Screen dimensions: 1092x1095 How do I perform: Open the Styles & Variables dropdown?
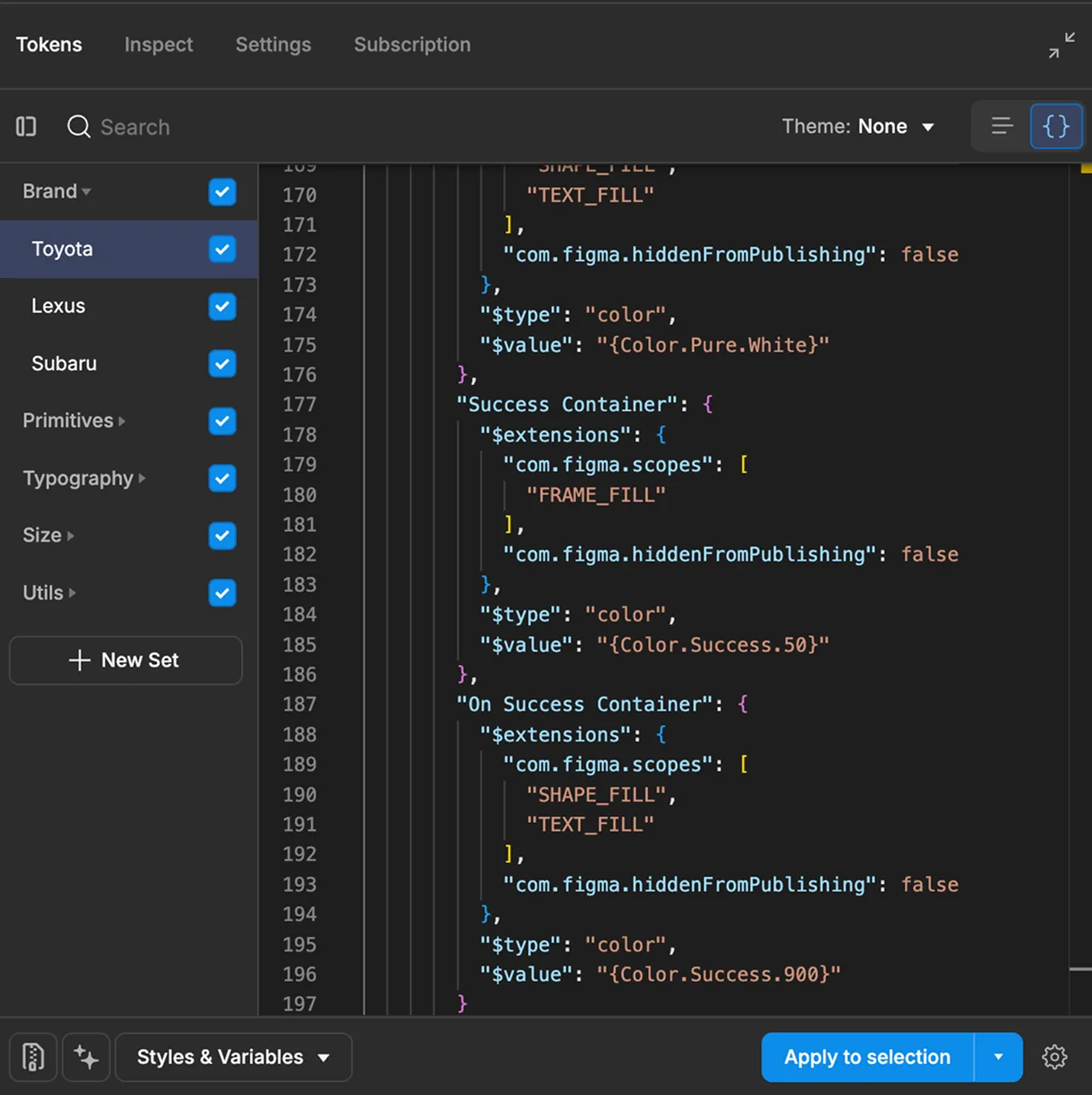point(233,1057)
